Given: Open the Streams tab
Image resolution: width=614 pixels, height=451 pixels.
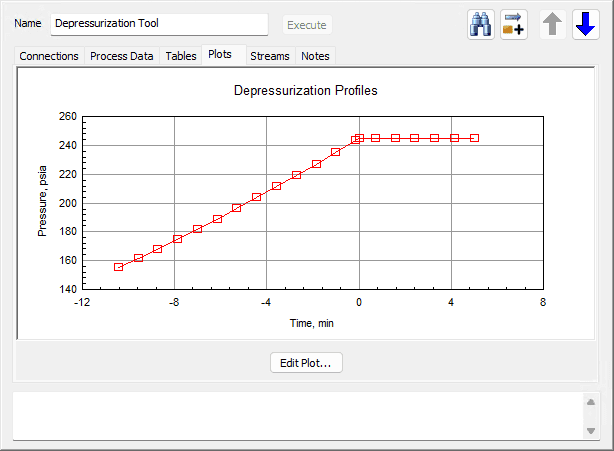Looking at the screenshot, I should 270,56.
